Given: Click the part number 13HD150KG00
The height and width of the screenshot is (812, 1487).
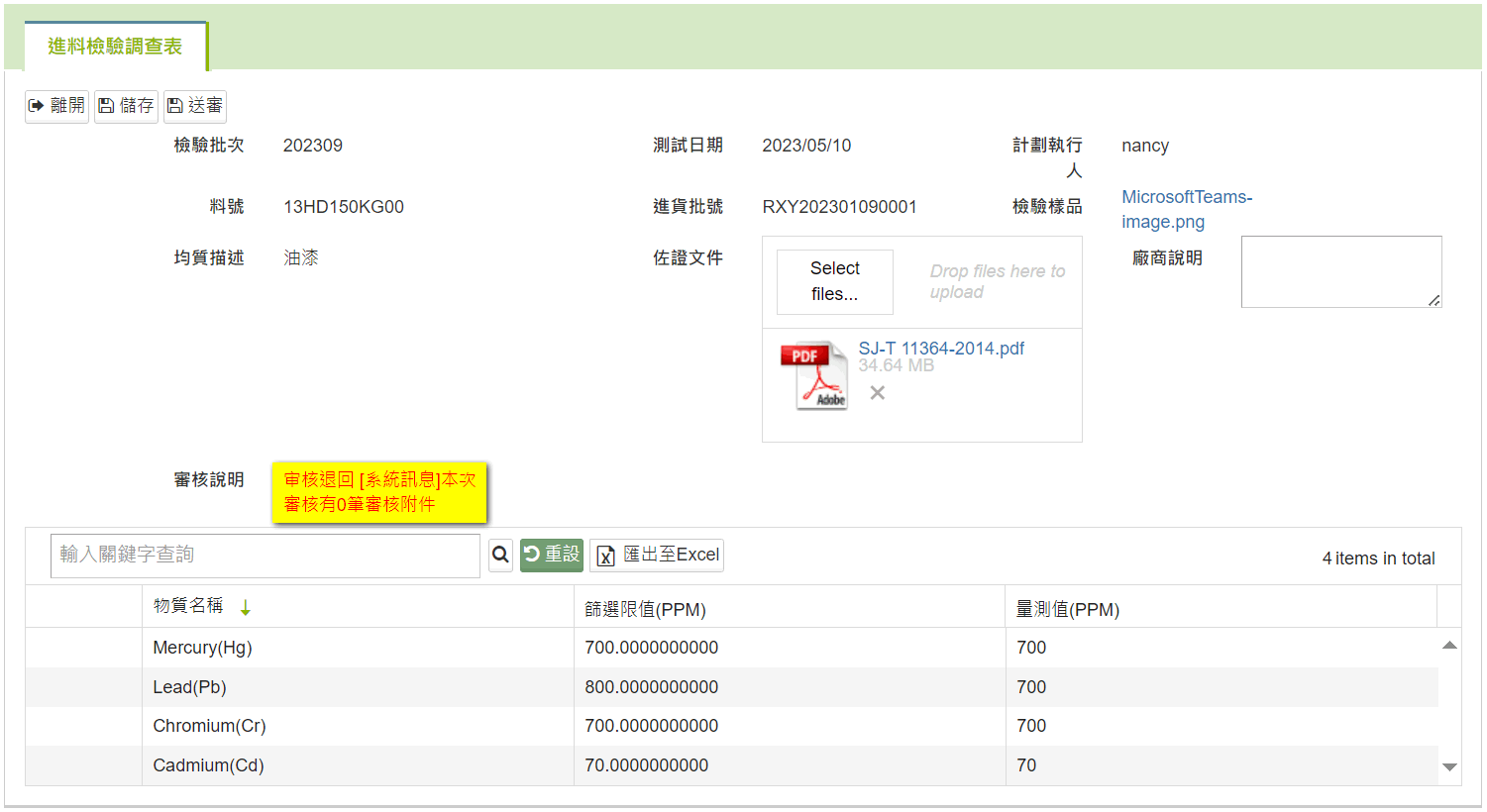Looking at the screenshot, I should click(344, 207).
